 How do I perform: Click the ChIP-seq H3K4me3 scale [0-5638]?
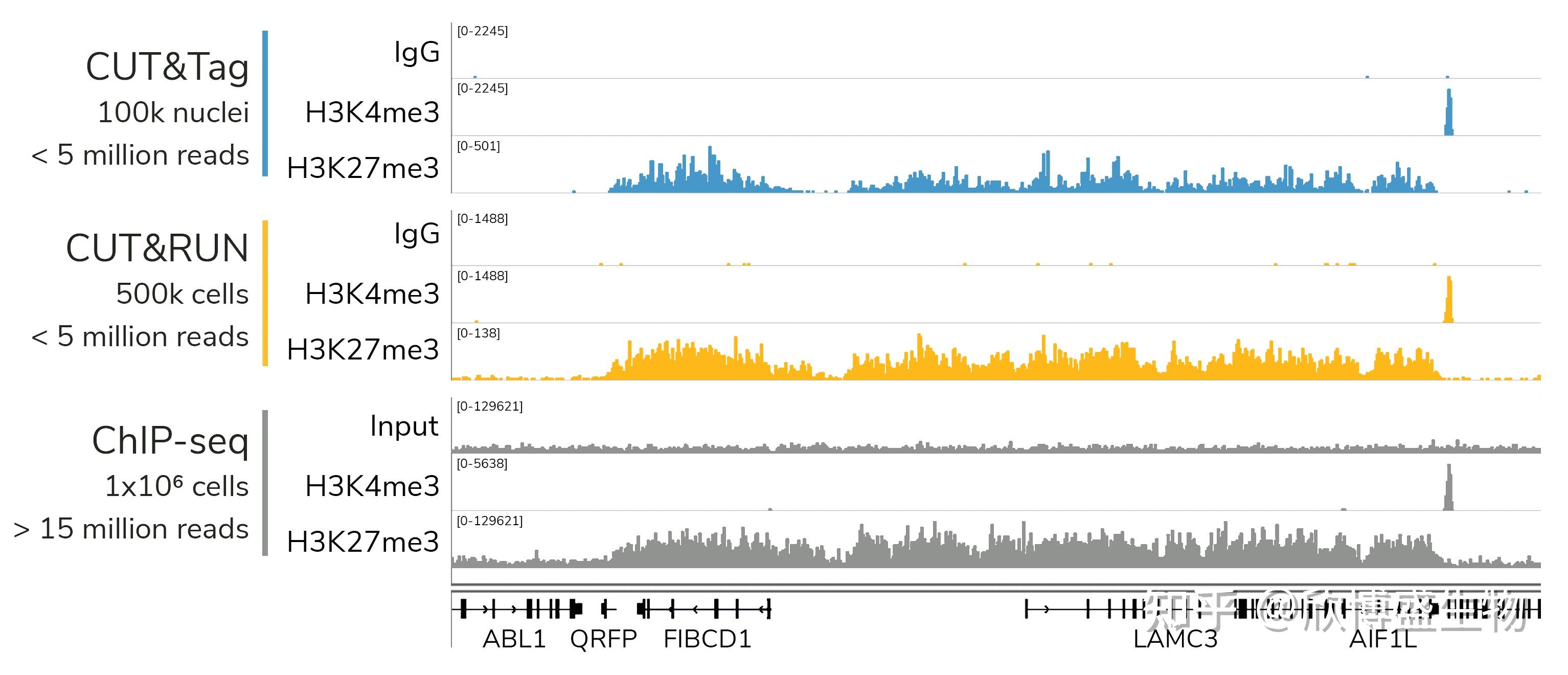[482, 463]
